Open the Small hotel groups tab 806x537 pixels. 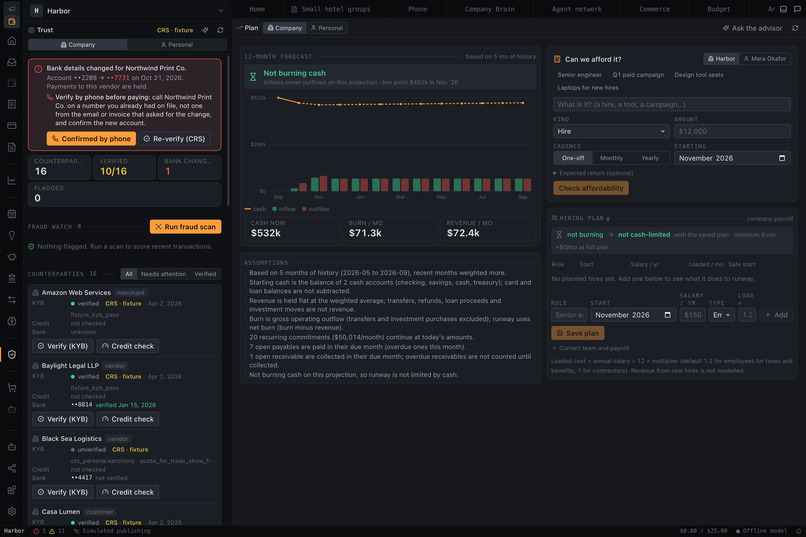(x=331, y=9)
